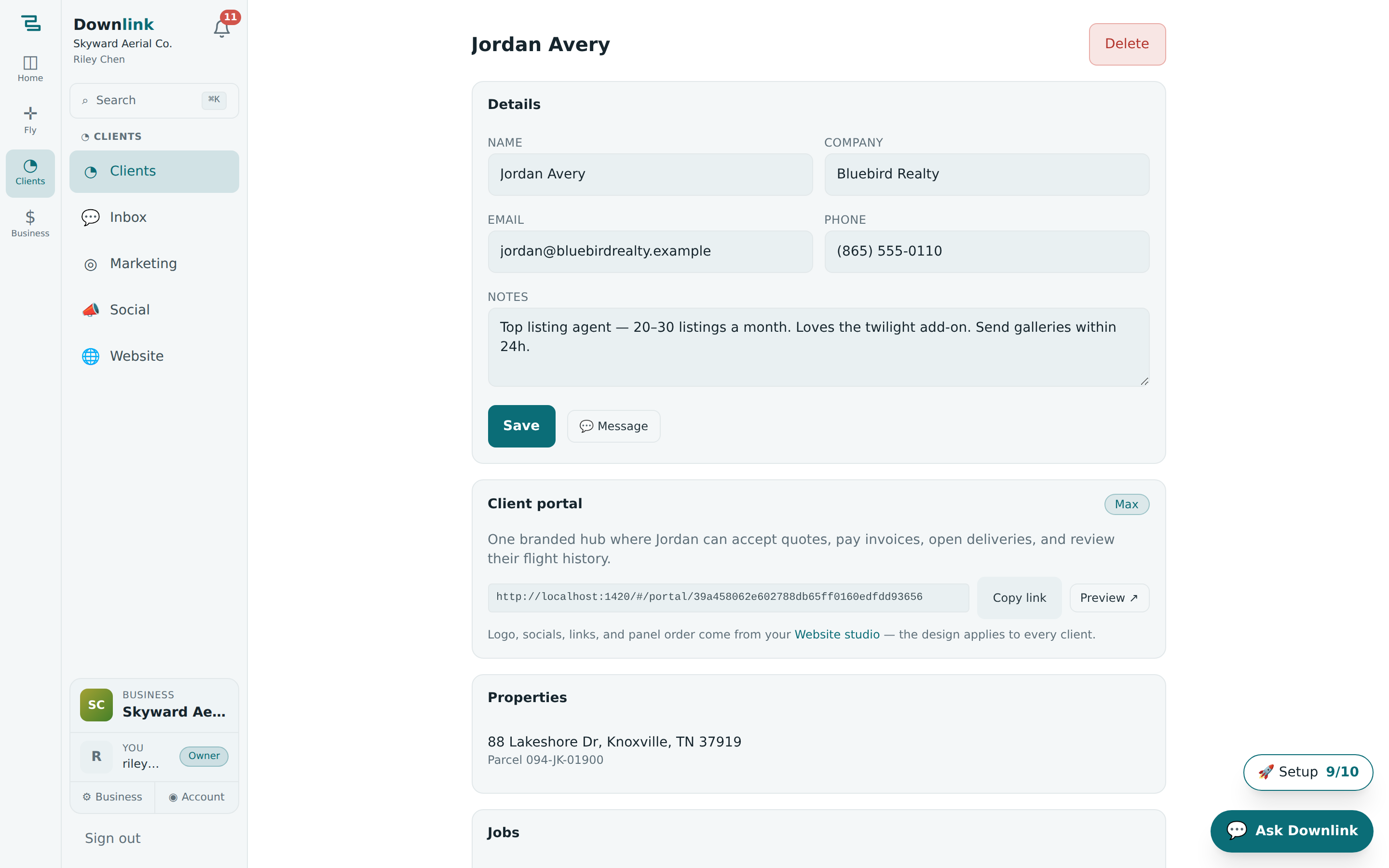This screenshot has height=868, width=1389.
Task: Click Parcel 094-JK-01900 text
Action: click(x=545, y=760)
